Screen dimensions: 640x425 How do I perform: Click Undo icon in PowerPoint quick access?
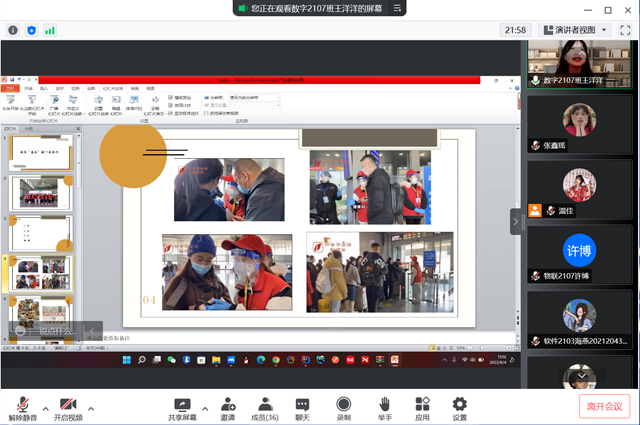point(19,80)
